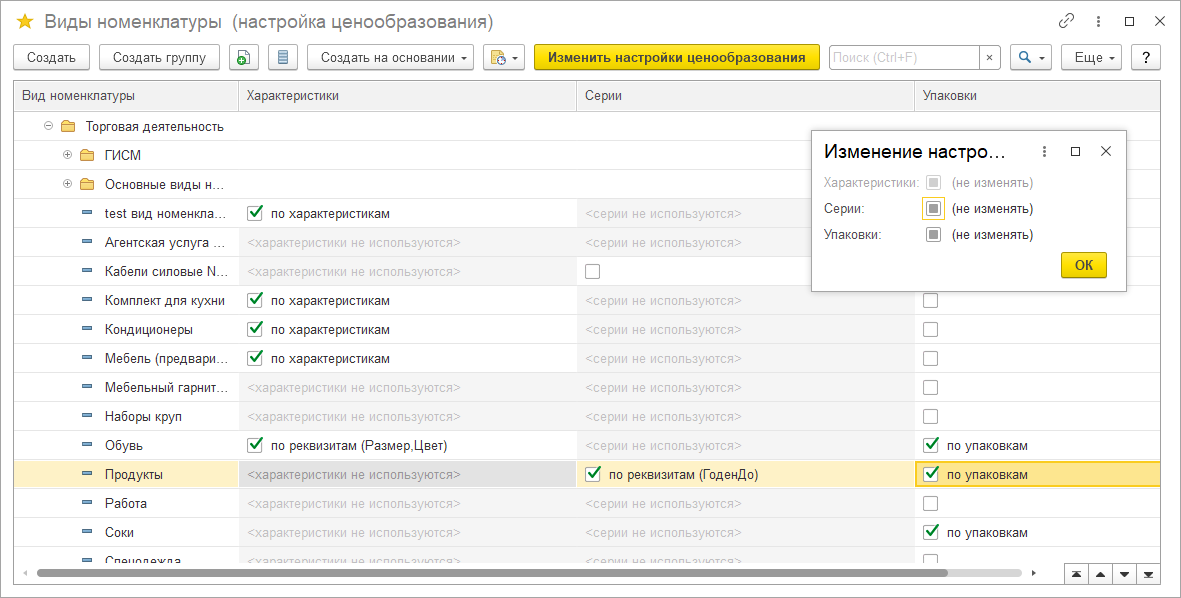The width and height of the screenshot is (1181, 598).
Task: Click the get-link chain icon in the title bar
Action: [1067, 21]
